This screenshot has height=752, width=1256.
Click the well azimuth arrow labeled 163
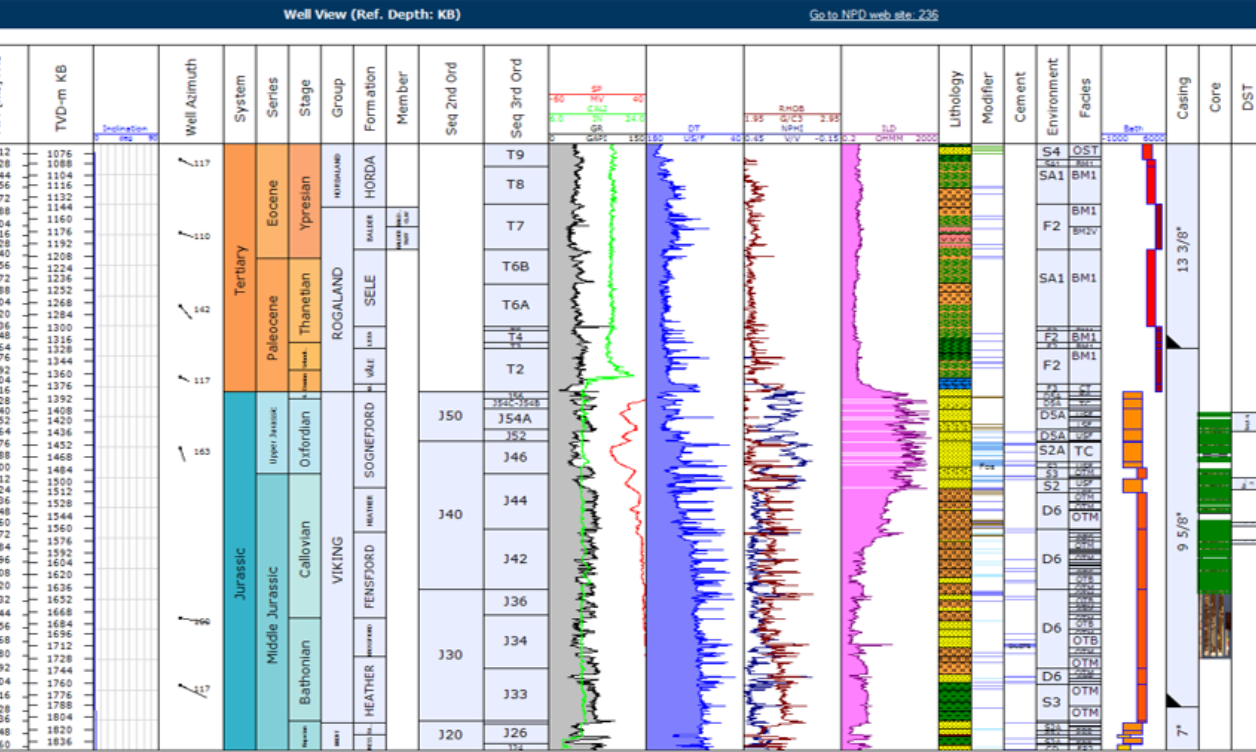183,453
